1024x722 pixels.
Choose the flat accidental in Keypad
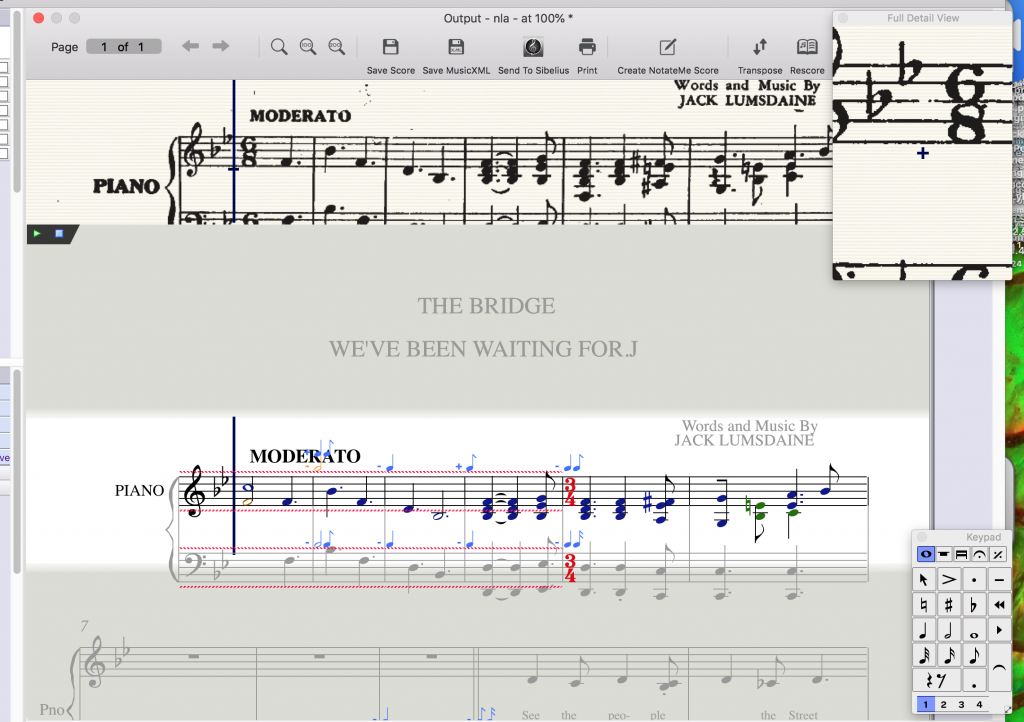tap(974, 605)
